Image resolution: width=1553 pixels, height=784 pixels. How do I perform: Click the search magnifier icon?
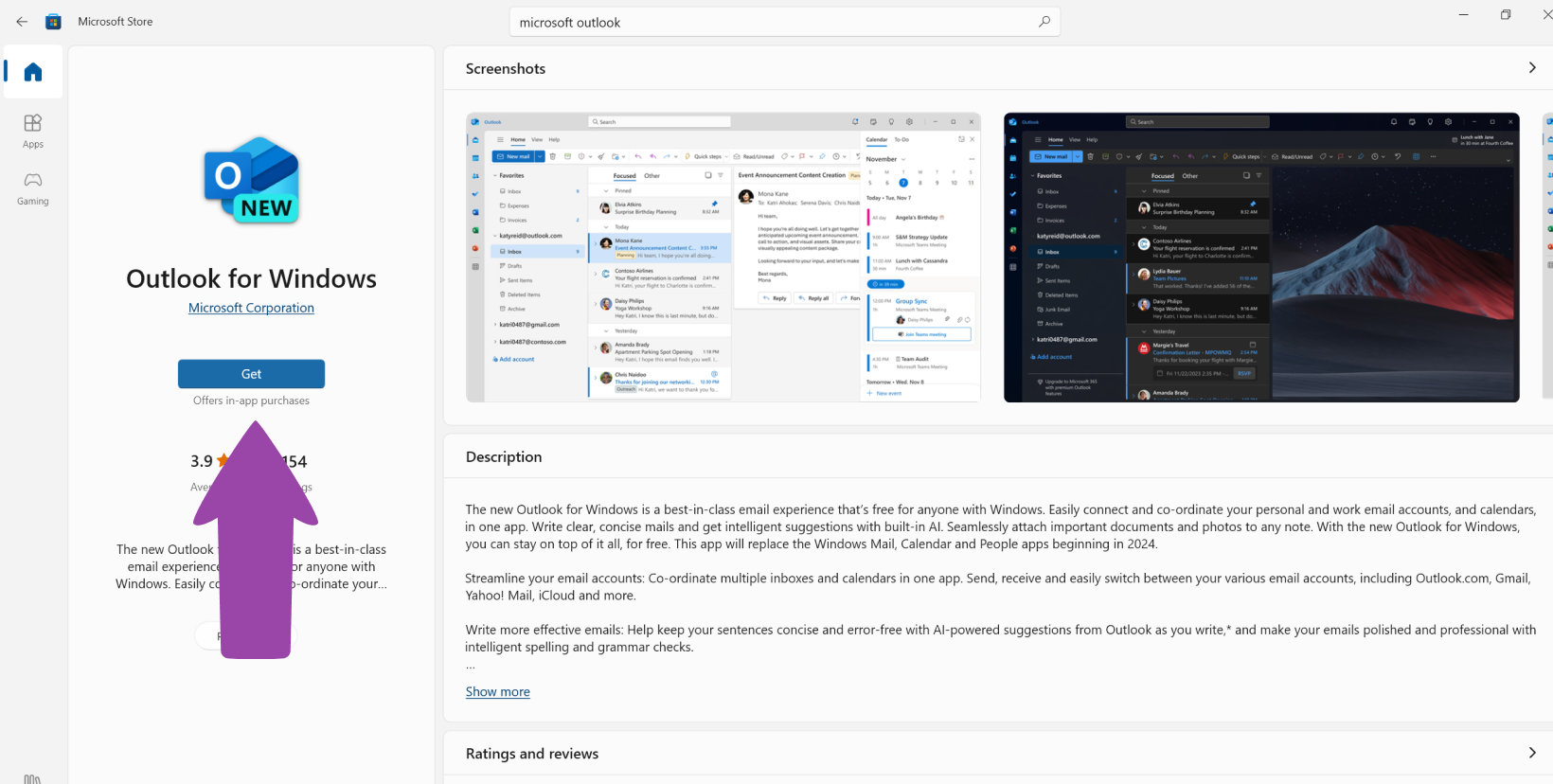[x=1044, y=22]
